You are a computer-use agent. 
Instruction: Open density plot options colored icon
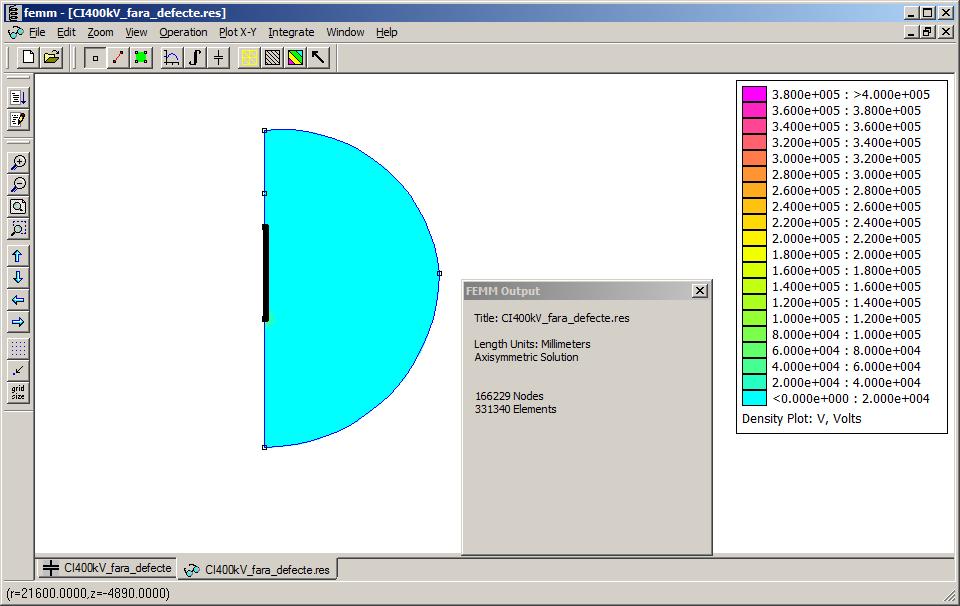pyautogui.click(x=296, y=58)
